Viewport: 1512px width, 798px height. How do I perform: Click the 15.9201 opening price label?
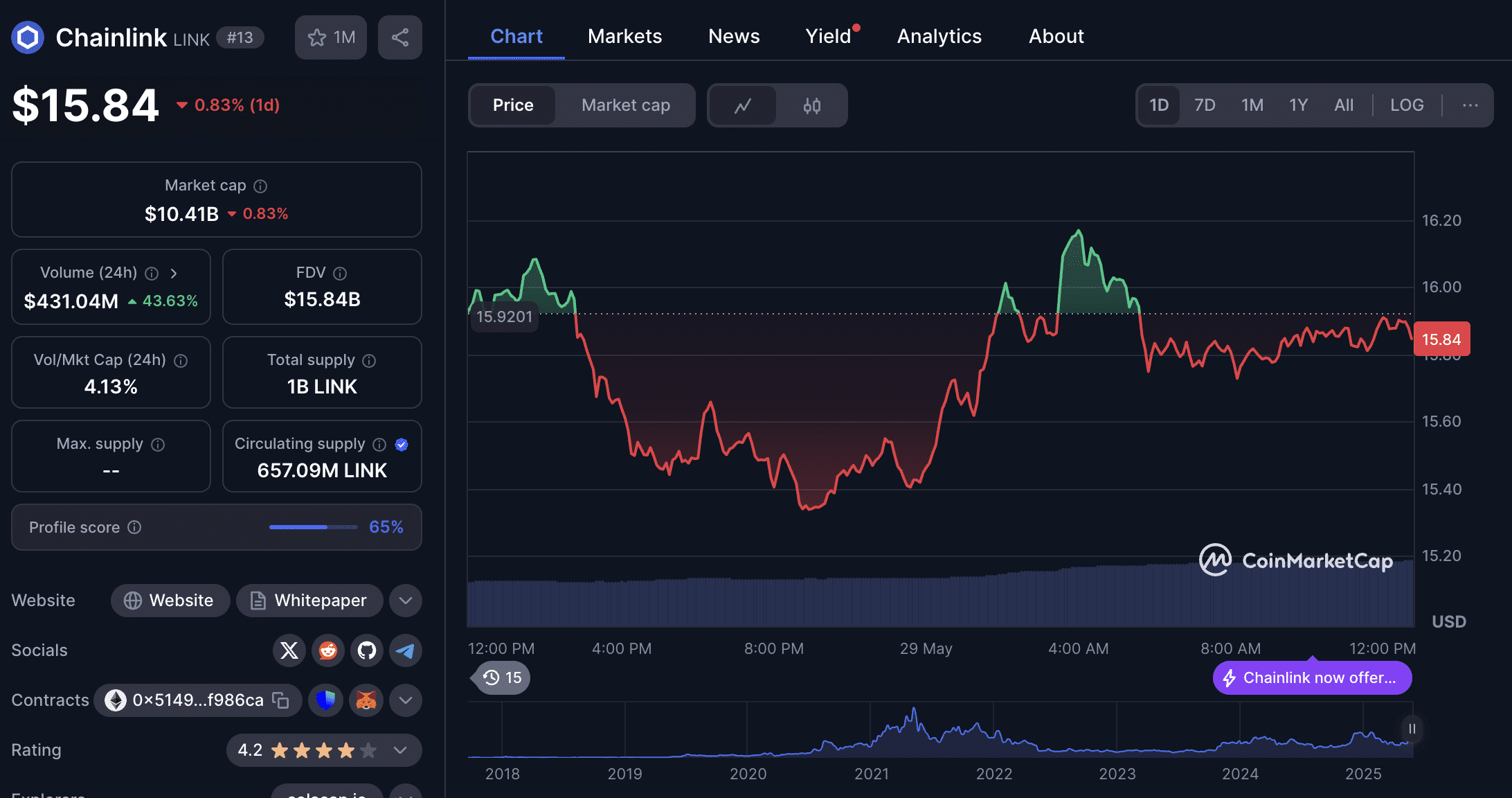(504, 317)
